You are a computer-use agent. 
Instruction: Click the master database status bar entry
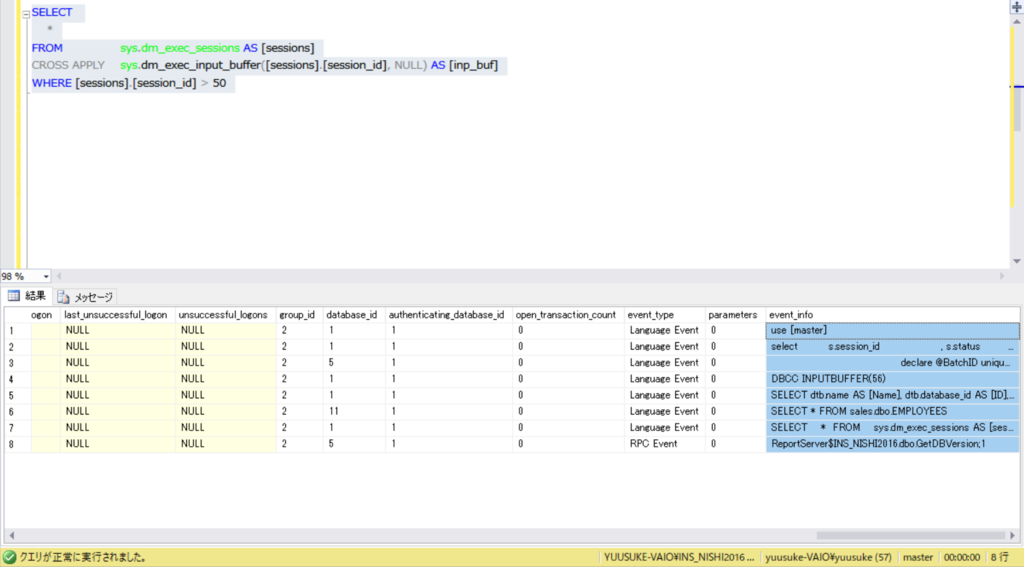(918, 557)
